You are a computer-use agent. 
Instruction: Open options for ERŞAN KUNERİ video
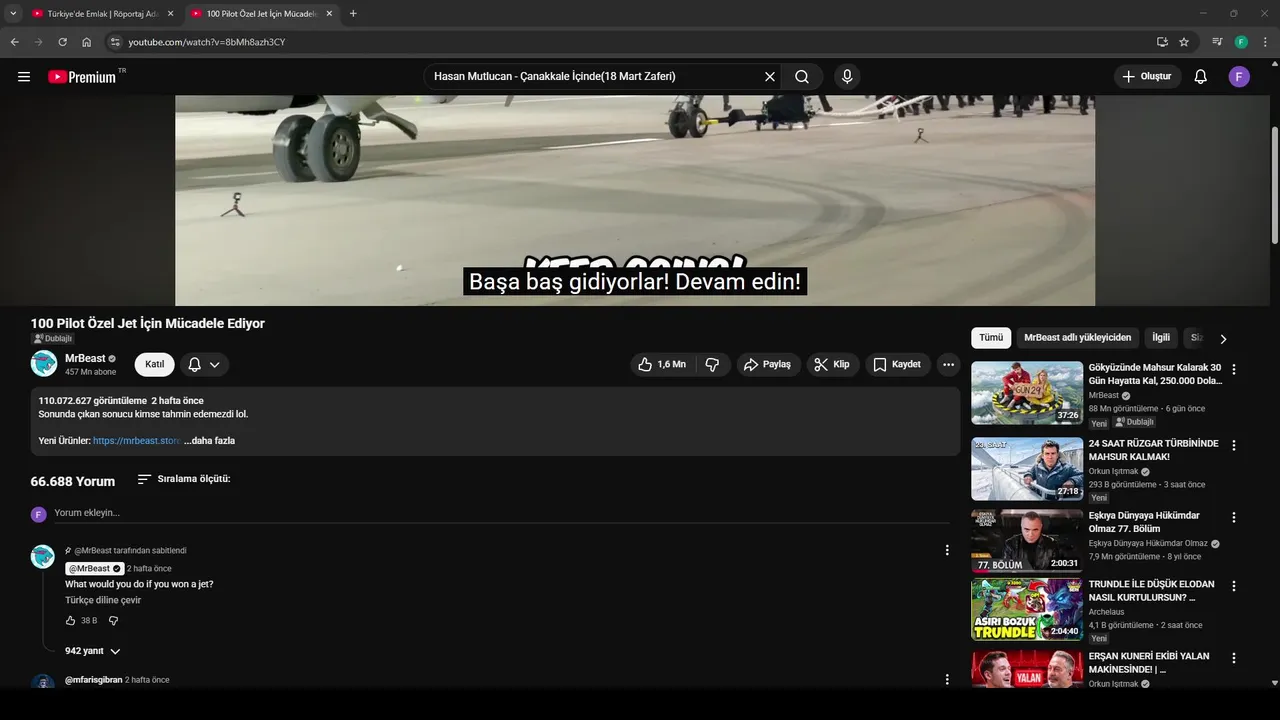pyautogui.click(x=1233, y=658)
